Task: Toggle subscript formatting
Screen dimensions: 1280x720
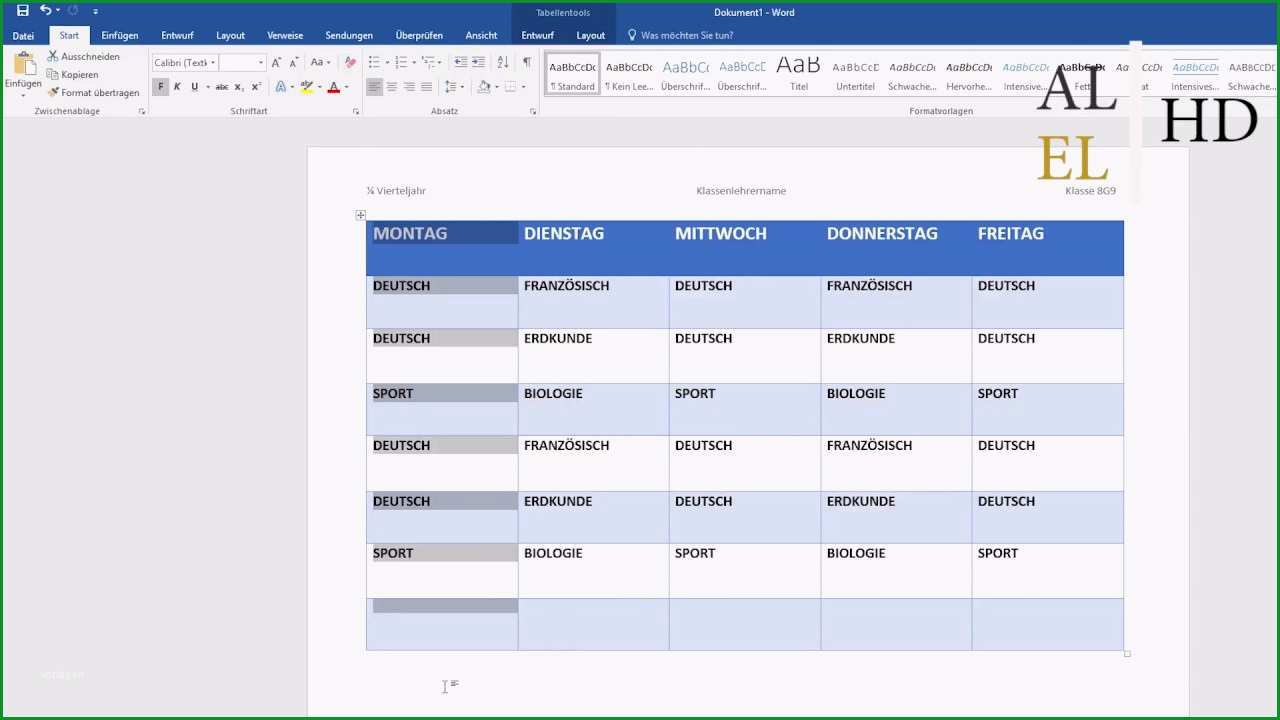Action: pyautogui.click(x=239, y=87)
